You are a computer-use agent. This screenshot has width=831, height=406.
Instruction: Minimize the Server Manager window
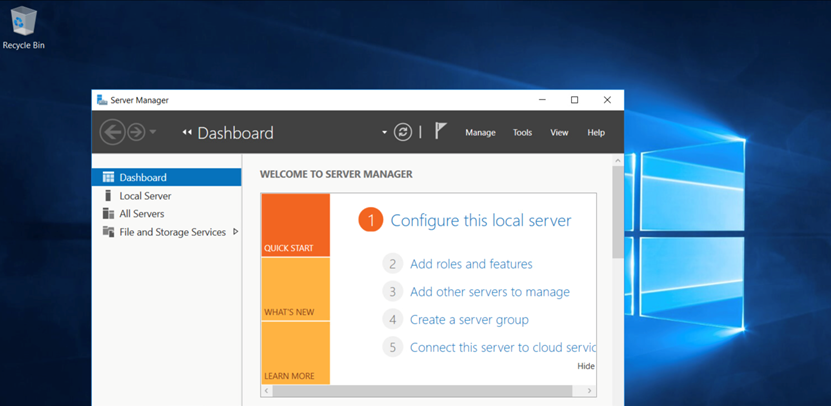click(542, 100)
